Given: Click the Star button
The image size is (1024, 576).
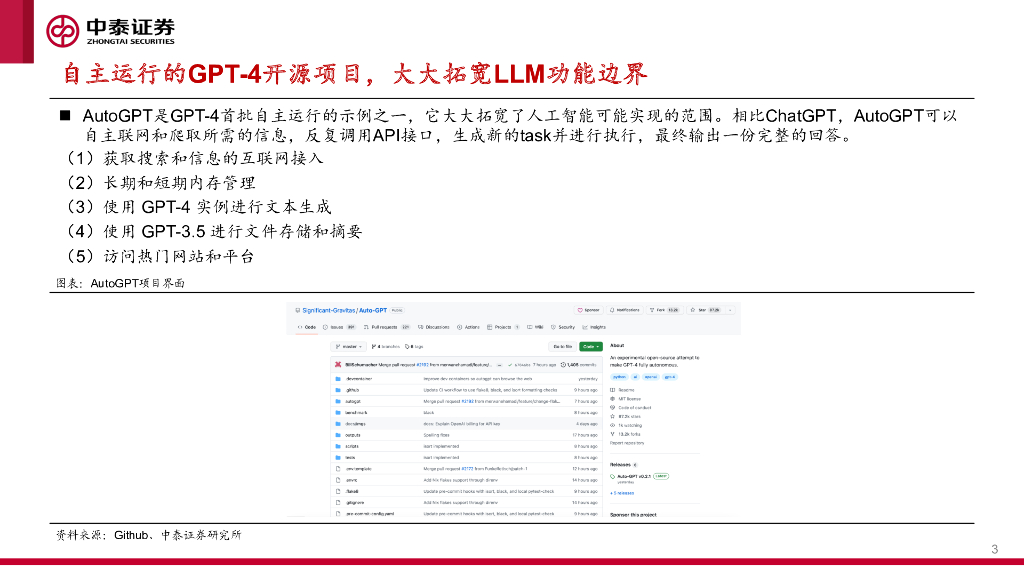Looking at the screenshot, I should pos(705,310).
